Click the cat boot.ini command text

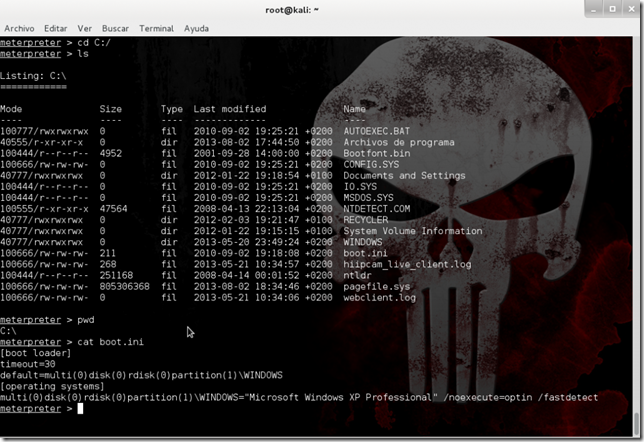(110, 342)
